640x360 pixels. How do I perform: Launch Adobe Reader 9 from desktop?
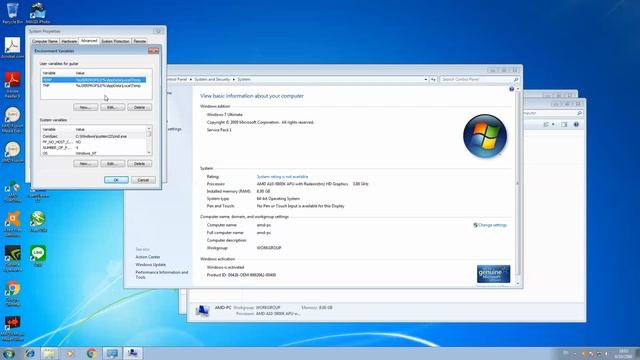pos(12,84)
